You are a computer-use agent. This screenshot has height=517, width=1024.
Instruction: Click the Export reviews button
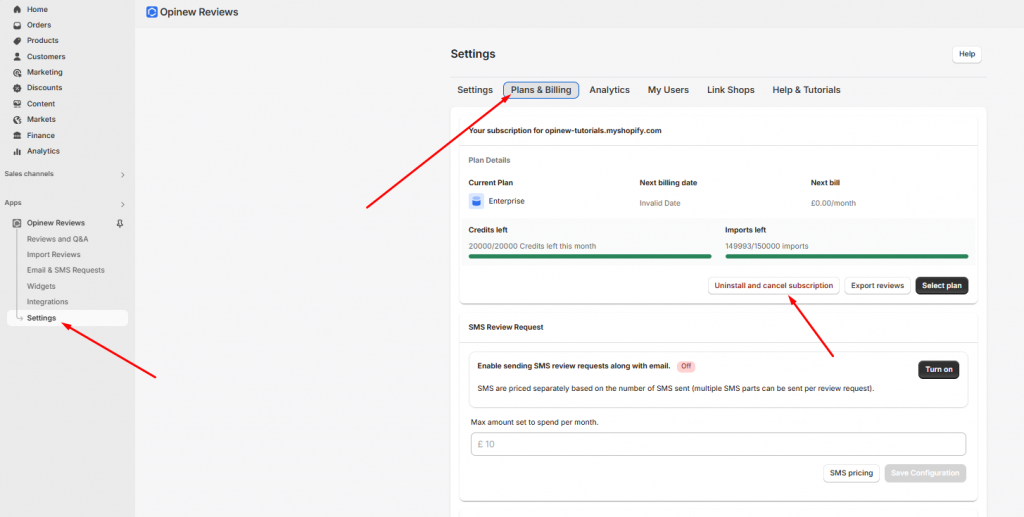877,286
